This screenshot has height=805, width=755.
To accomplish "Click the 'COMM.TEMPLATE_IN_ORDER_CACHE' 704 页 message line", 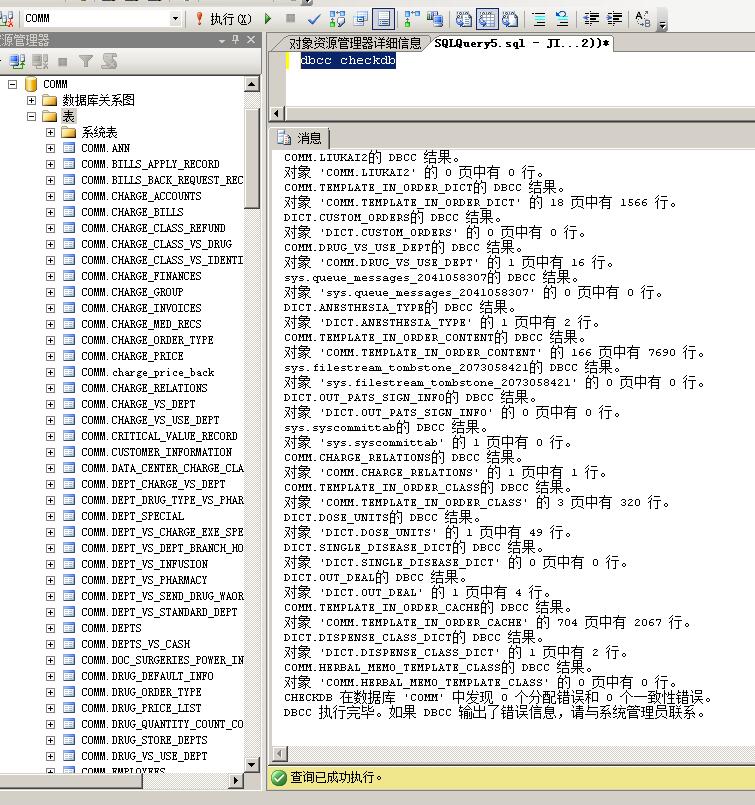I will [x=488, y=623].
